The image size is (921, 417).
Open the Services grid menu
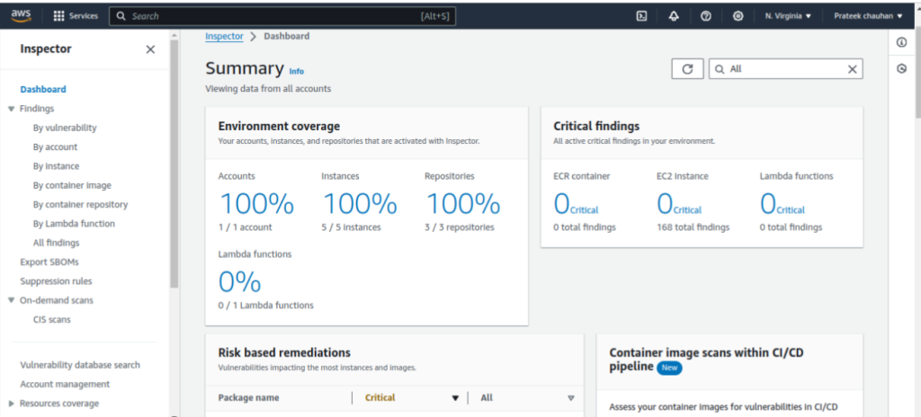coord(76,16)
